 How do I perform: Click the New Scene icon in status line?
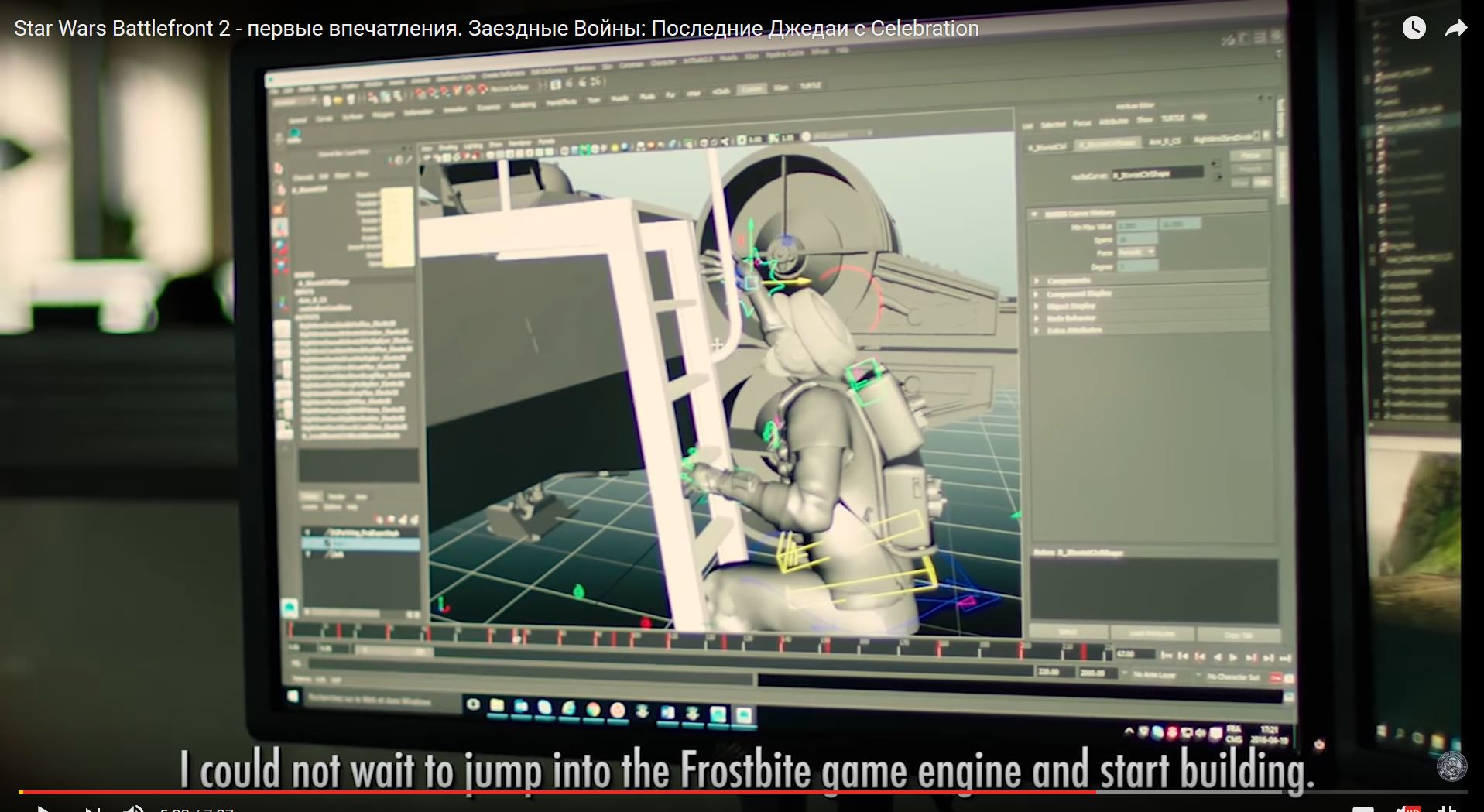pyautogui.click(x=327, y=101)
